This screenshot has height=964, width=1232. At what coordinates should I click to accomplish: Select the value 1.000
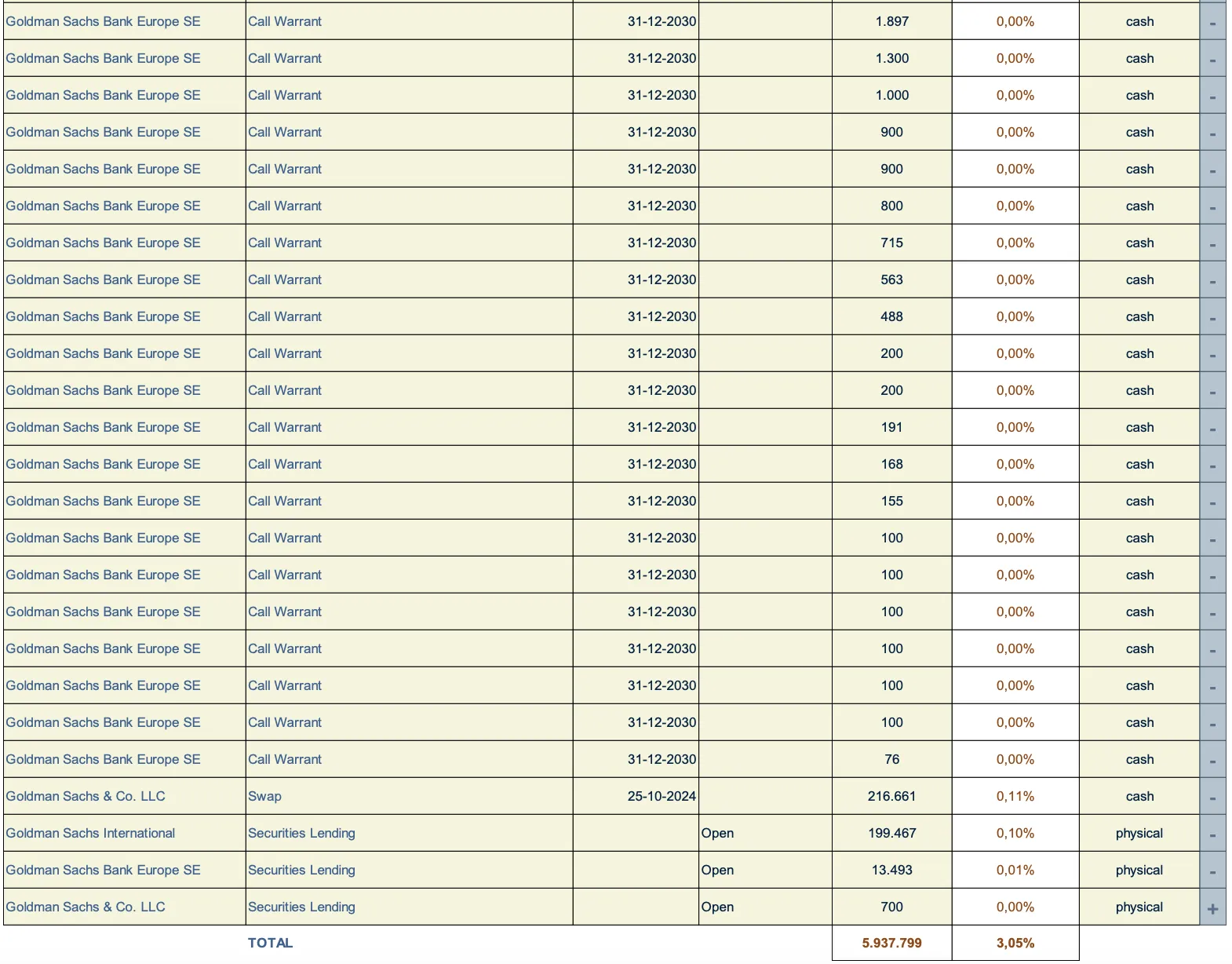pyautogui.click(x=891, y=95)
